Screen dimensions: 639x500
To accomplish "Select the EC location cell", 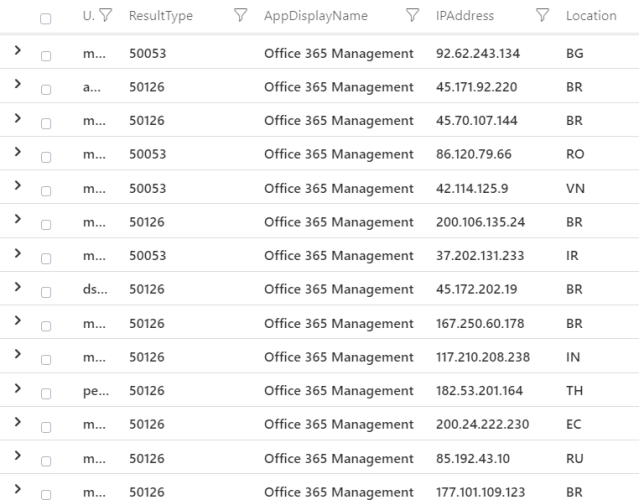I will coord(573,424).
